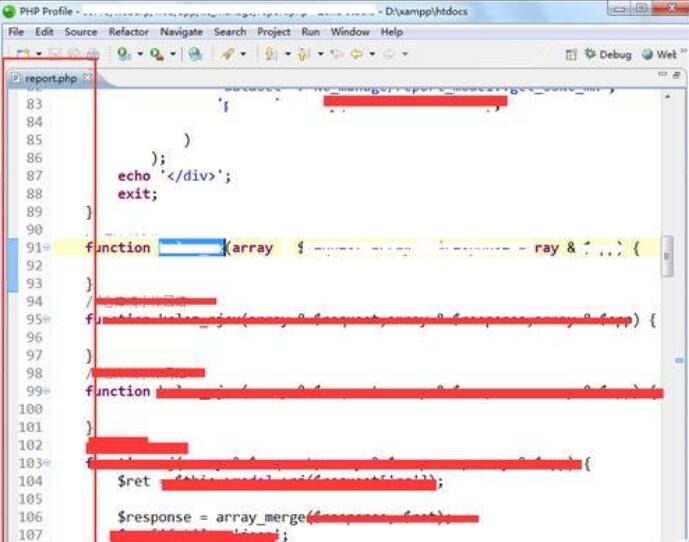The image size is (689, 542).
Task: Click the Back navigation arrow icon
Action: coord(355,54)
